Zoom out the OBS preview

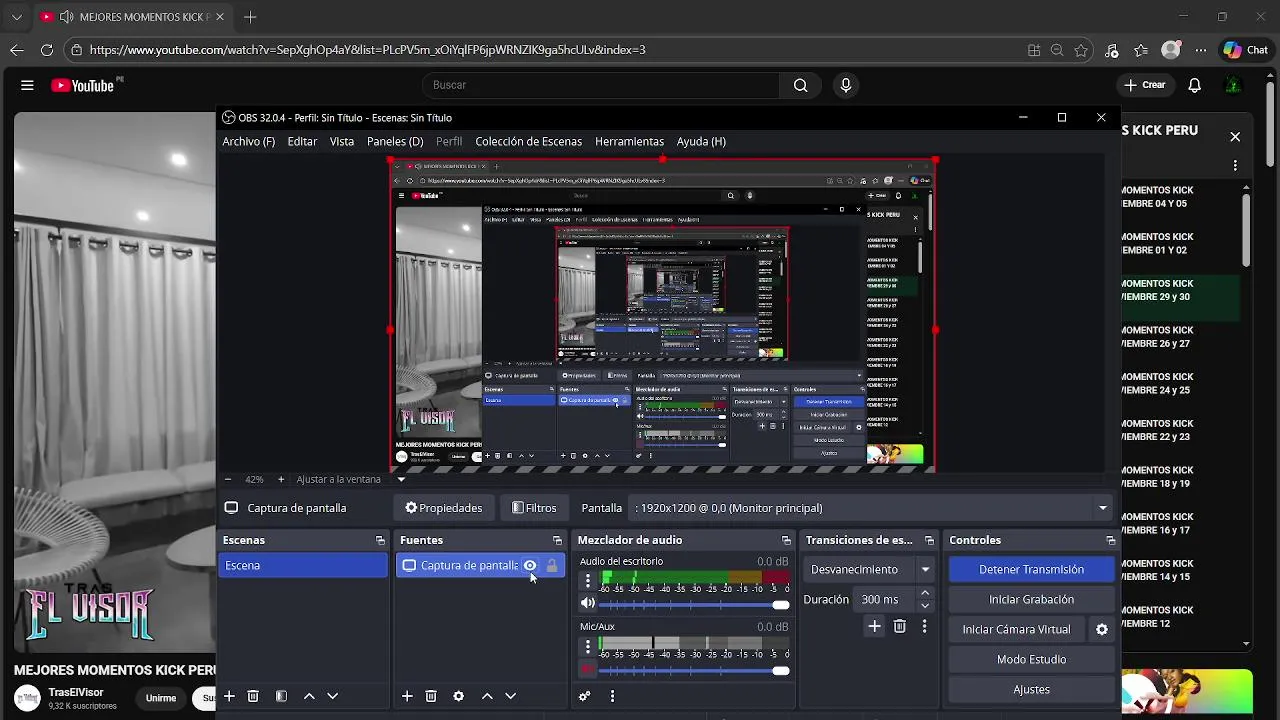click(228, 479)
